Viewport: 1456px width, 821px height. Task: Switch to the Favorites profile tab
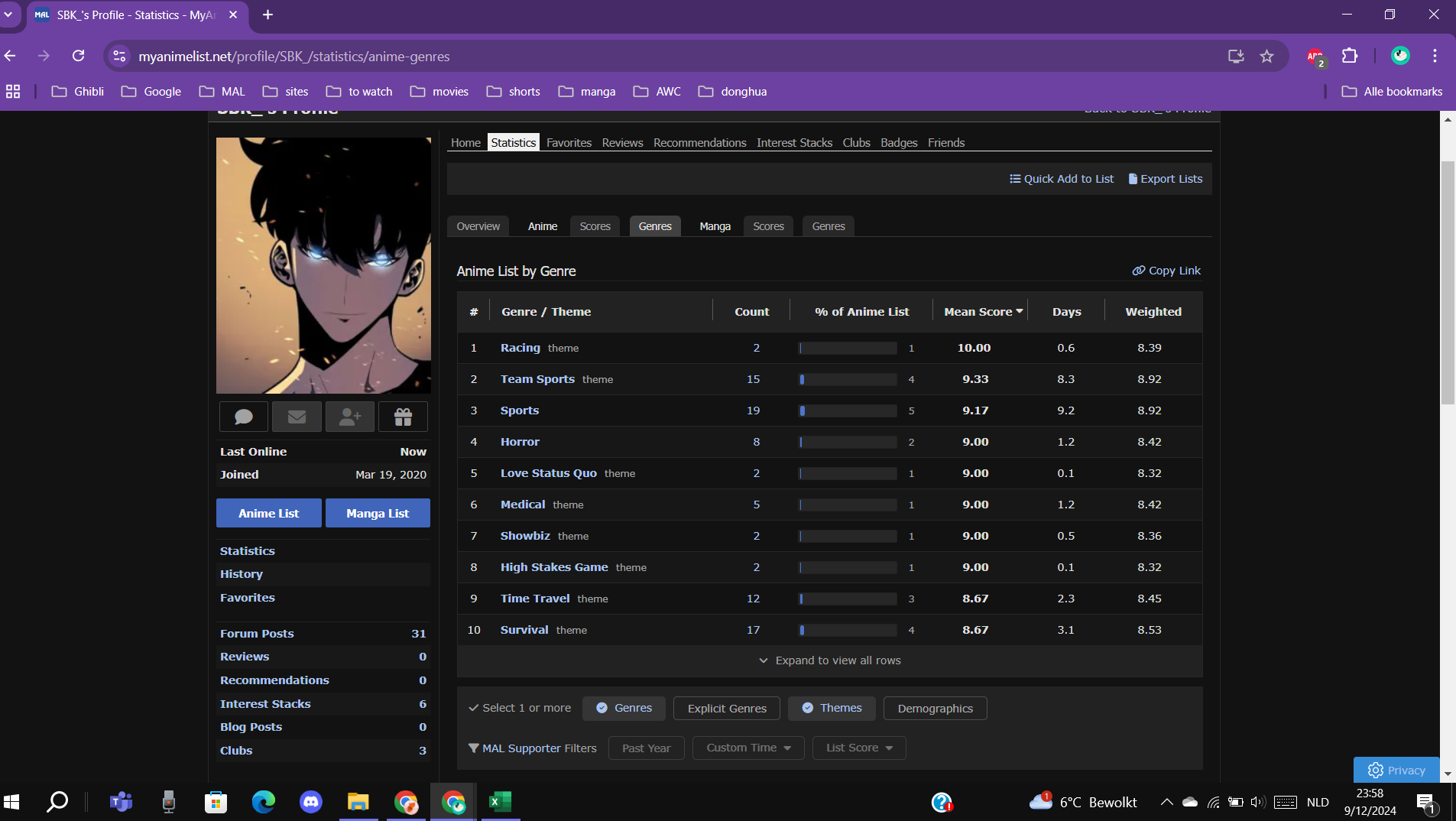click(x=569, y=143)
